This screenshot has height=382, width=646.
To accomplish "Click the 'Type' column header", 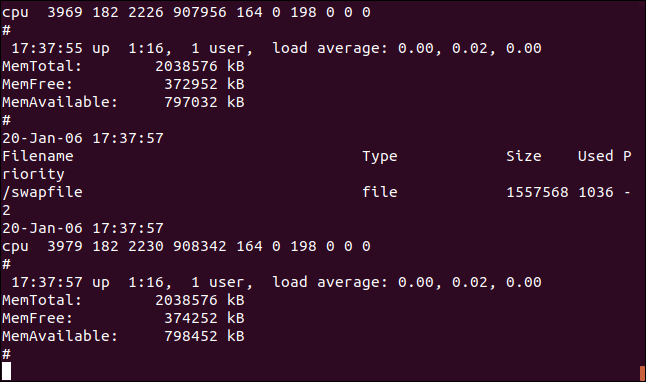I will (380, 157).
